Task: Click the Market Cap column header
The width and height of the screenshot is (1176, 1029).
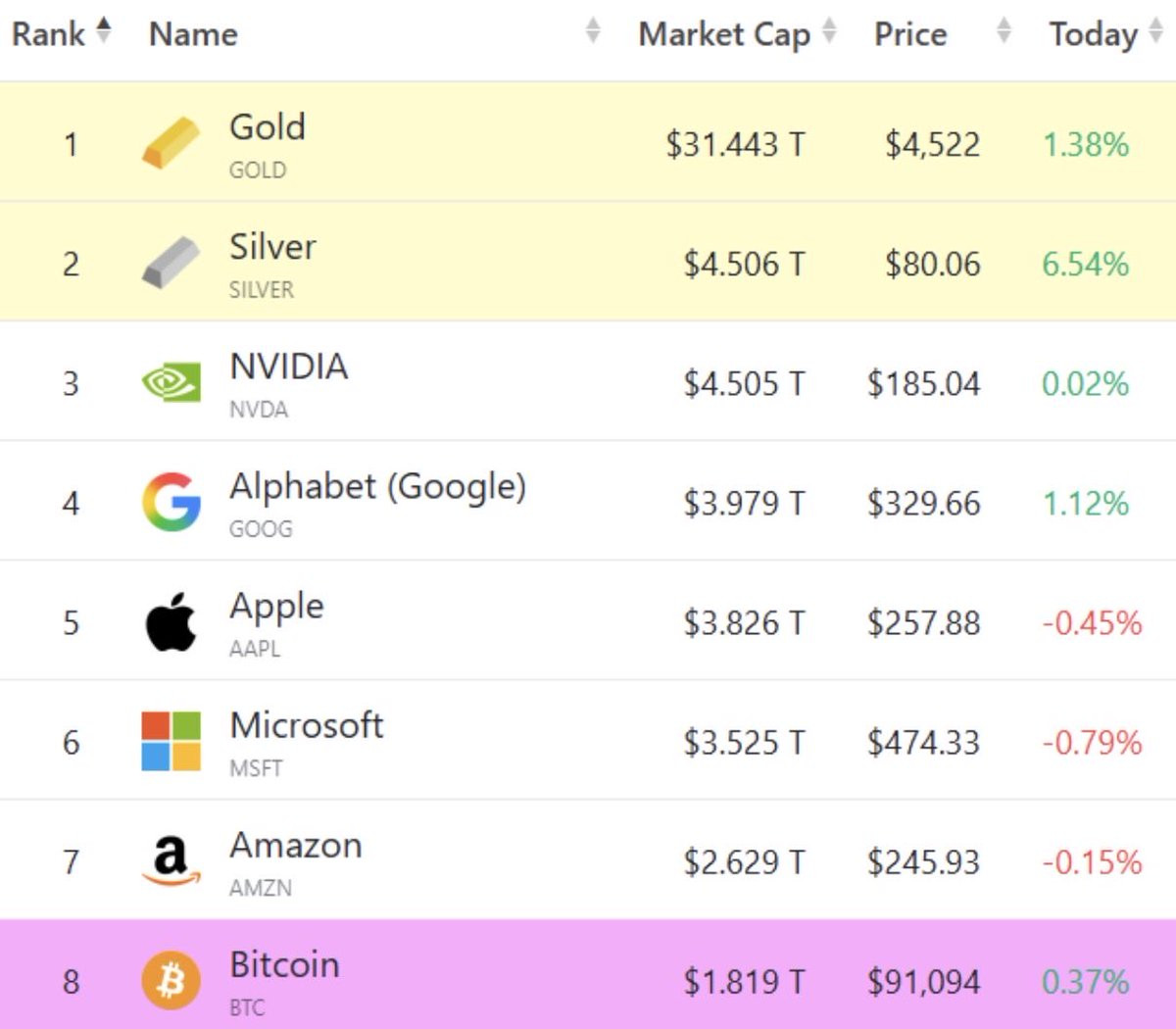Action: pyautogui.click(x=724, y=34)
